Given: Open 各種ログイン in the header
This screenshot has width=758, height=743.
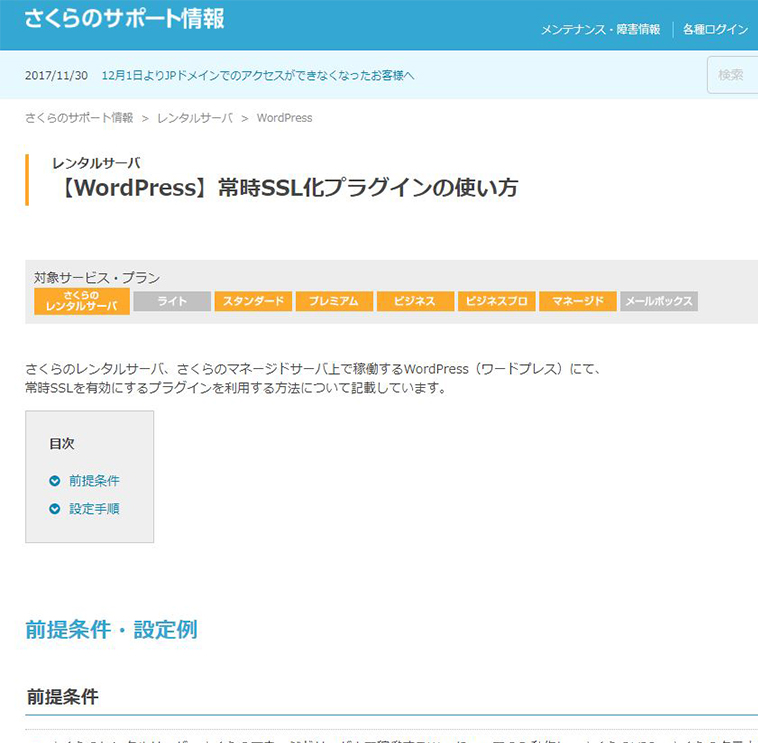Looking at the screenshot, I should [x=715, y=29].
